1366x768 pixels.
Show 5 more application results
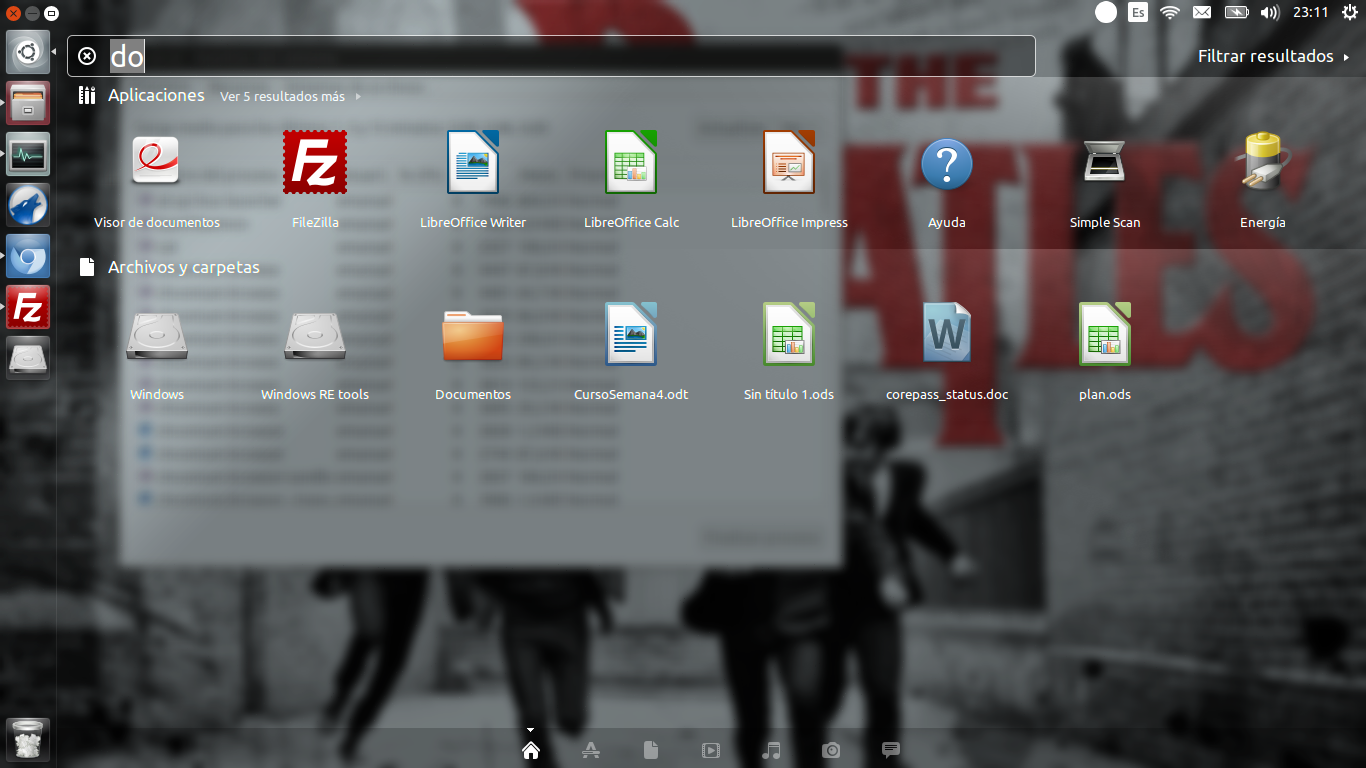pyautogui.click(x=283, y=96)
